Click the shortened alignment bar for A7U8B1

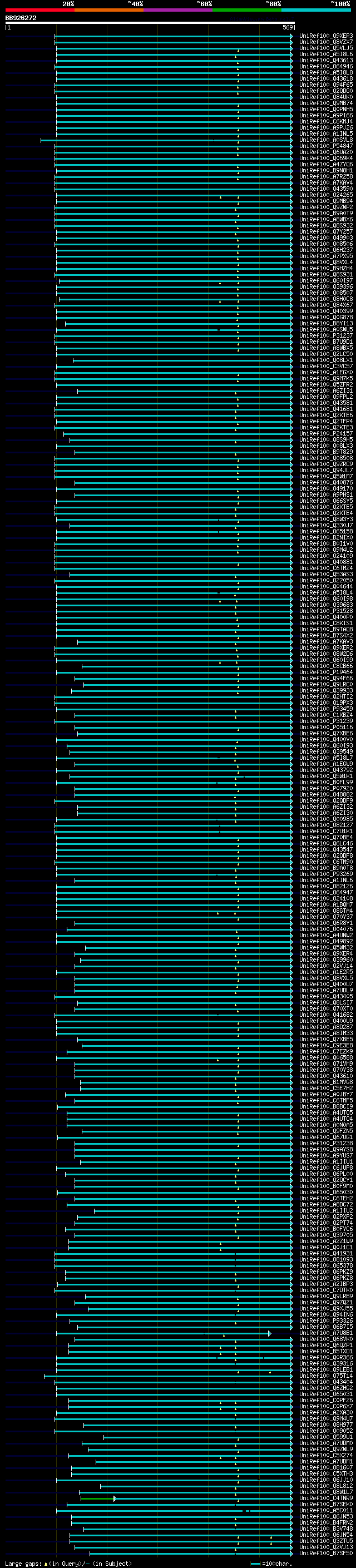(x=163, y=1334)
